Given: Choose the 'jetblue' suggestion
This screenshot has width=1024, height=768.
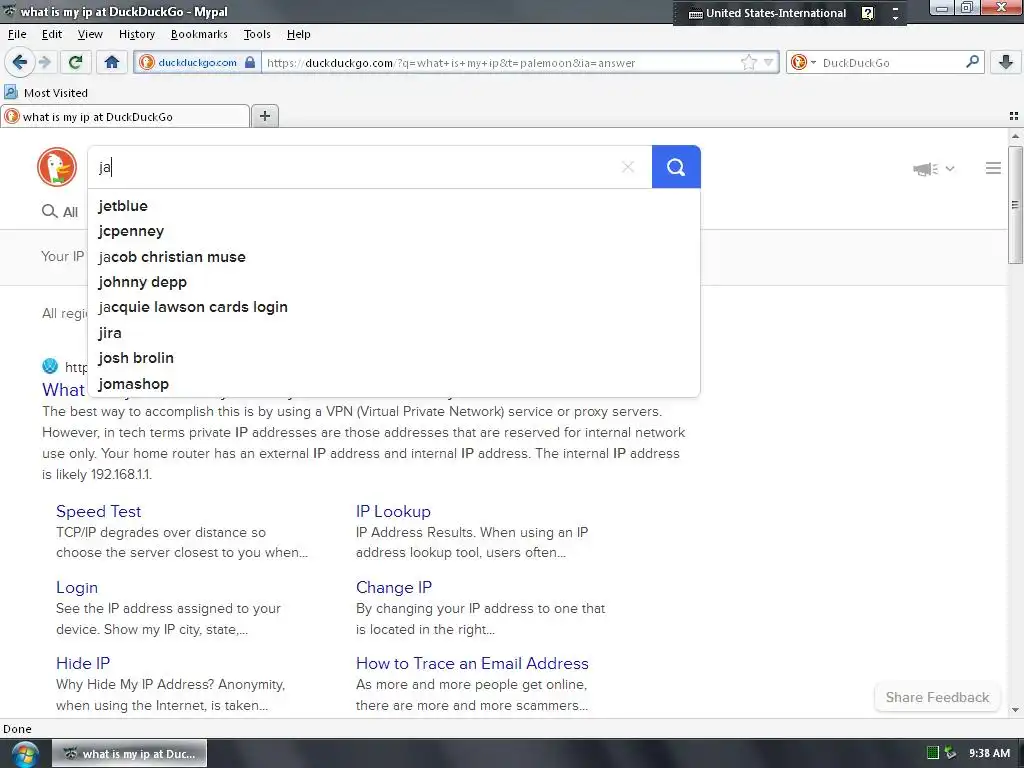Looking at the screenshot, I should pyautogui.click(x=394, y=206).
